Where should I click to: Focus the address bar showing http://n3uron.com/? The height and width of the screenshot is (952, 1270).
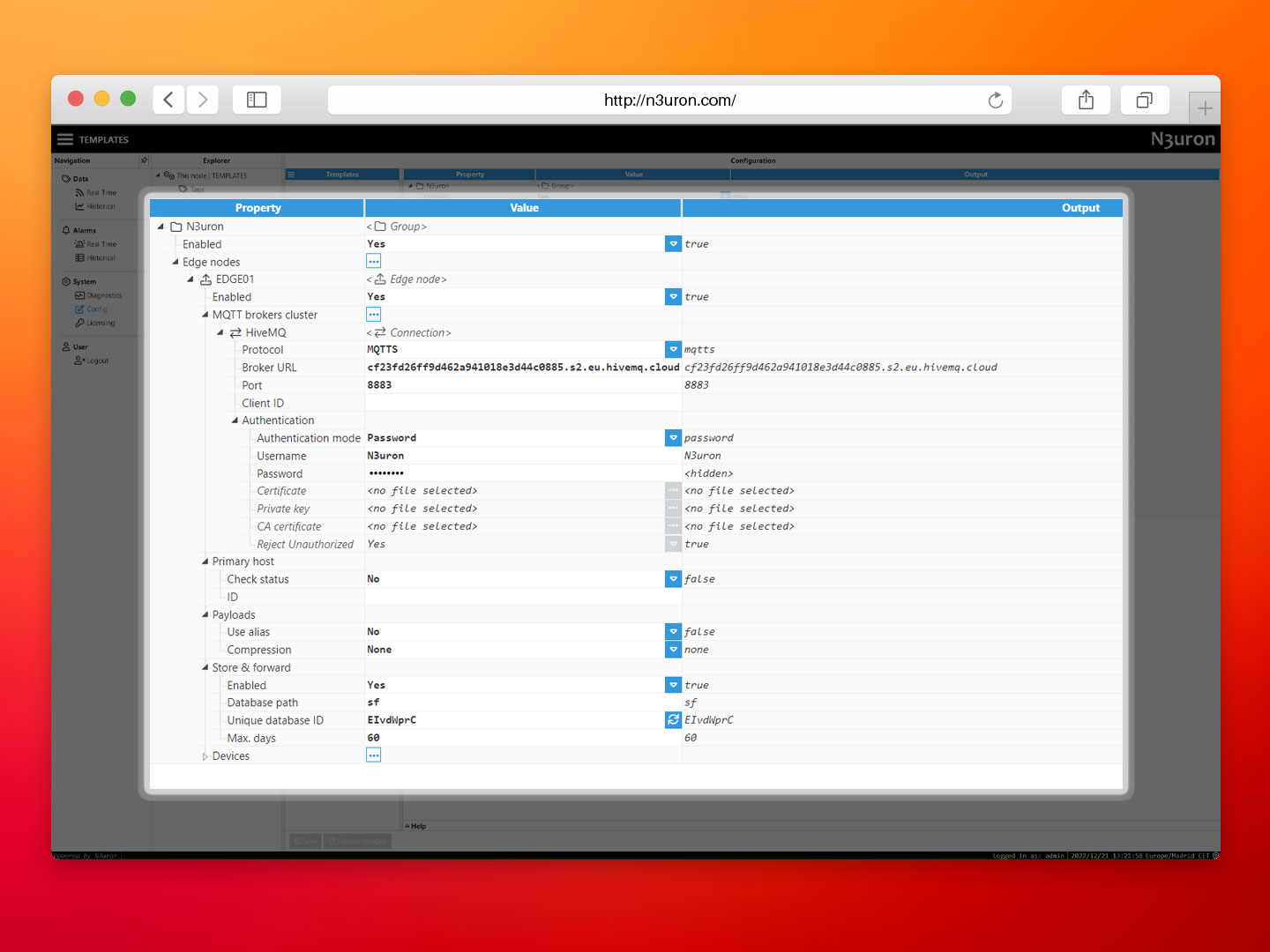pos(669,100)
